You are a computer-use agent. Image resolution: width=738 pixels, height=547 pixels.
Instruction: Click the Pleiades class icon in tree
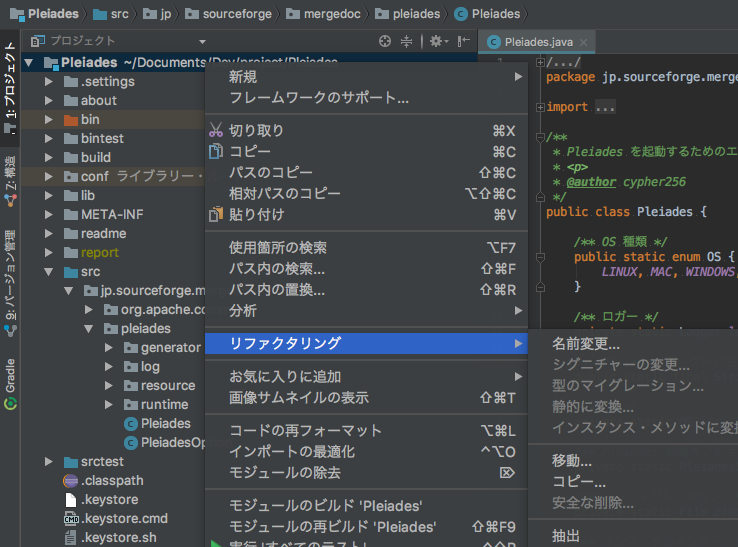point(130,424)
